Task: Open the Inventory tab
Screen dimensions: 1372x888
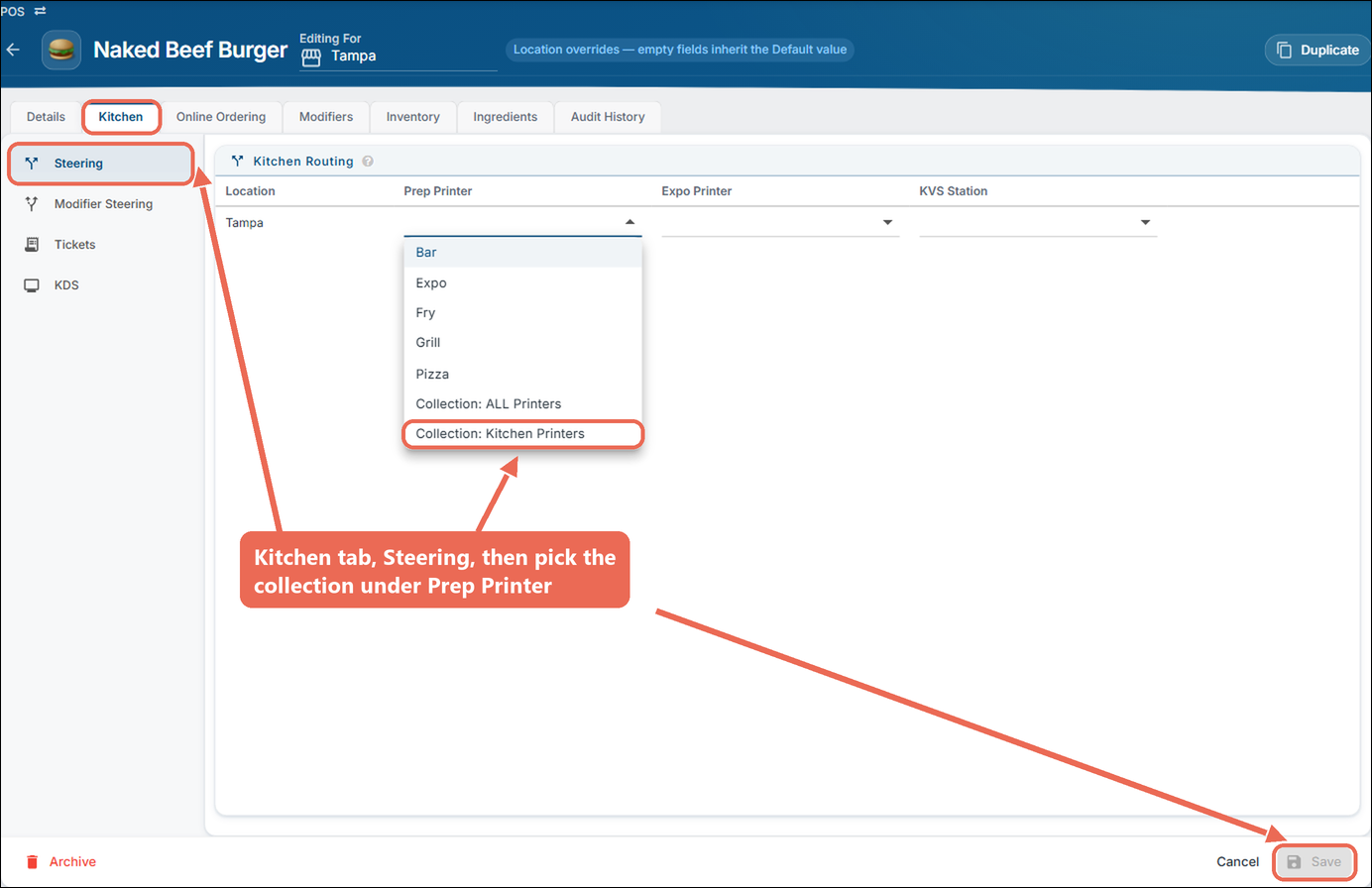Action: [412, 117]
